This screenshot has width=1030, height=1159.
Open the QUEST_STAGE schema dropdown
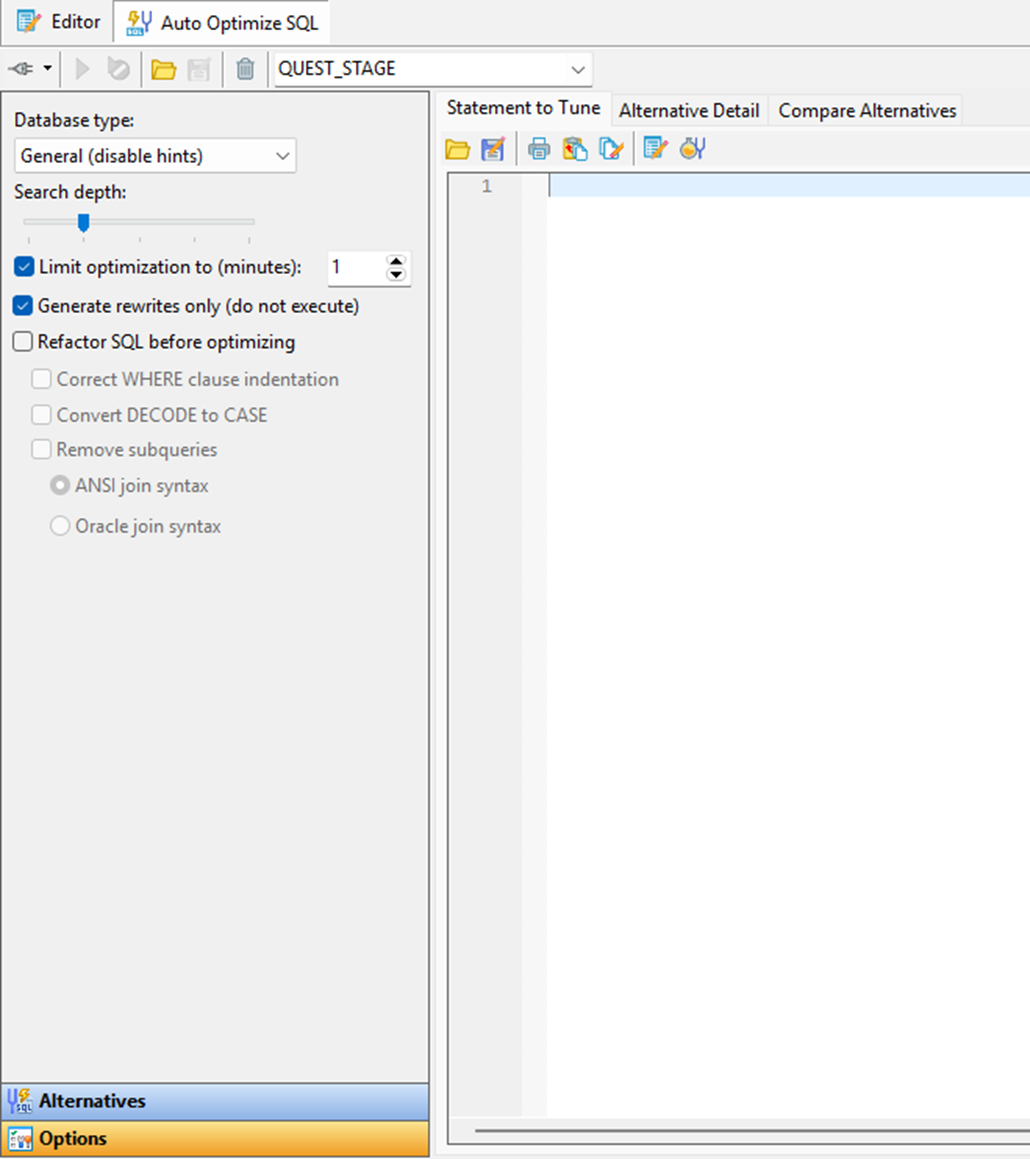pyautogui.click(x=577, y=69)
